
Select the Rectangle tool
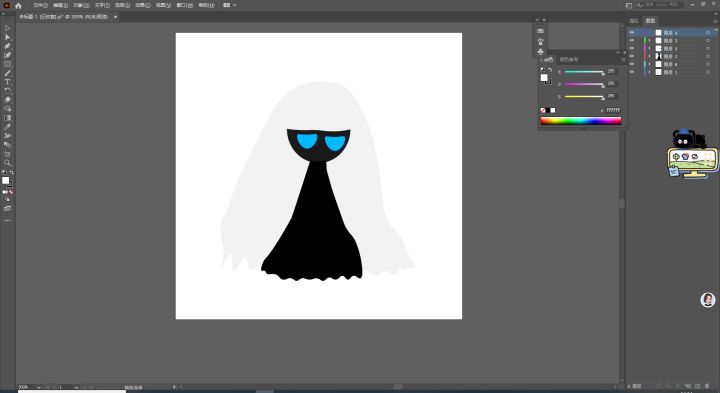[7, 64]
